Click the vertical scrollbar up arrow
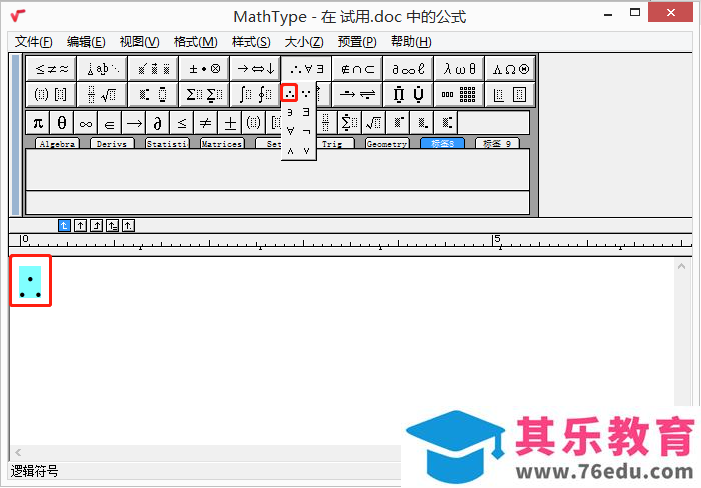The image size is (701, 488). [x=681, y=266]
